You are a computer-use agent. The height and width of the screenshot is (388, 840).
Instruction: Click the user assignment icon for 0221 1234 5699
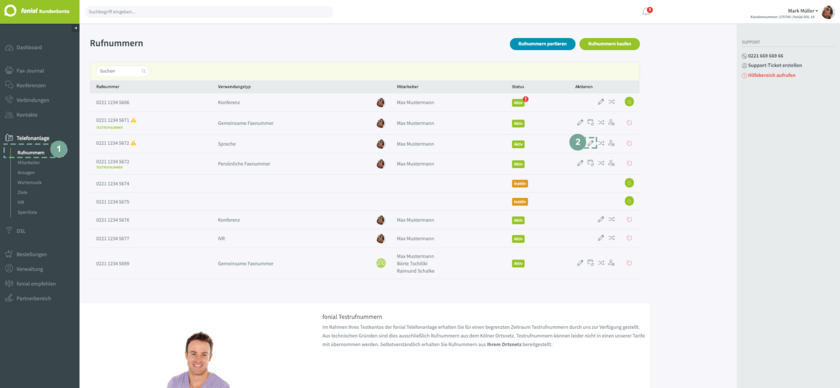pyautogui.click(x=612, y=263)
